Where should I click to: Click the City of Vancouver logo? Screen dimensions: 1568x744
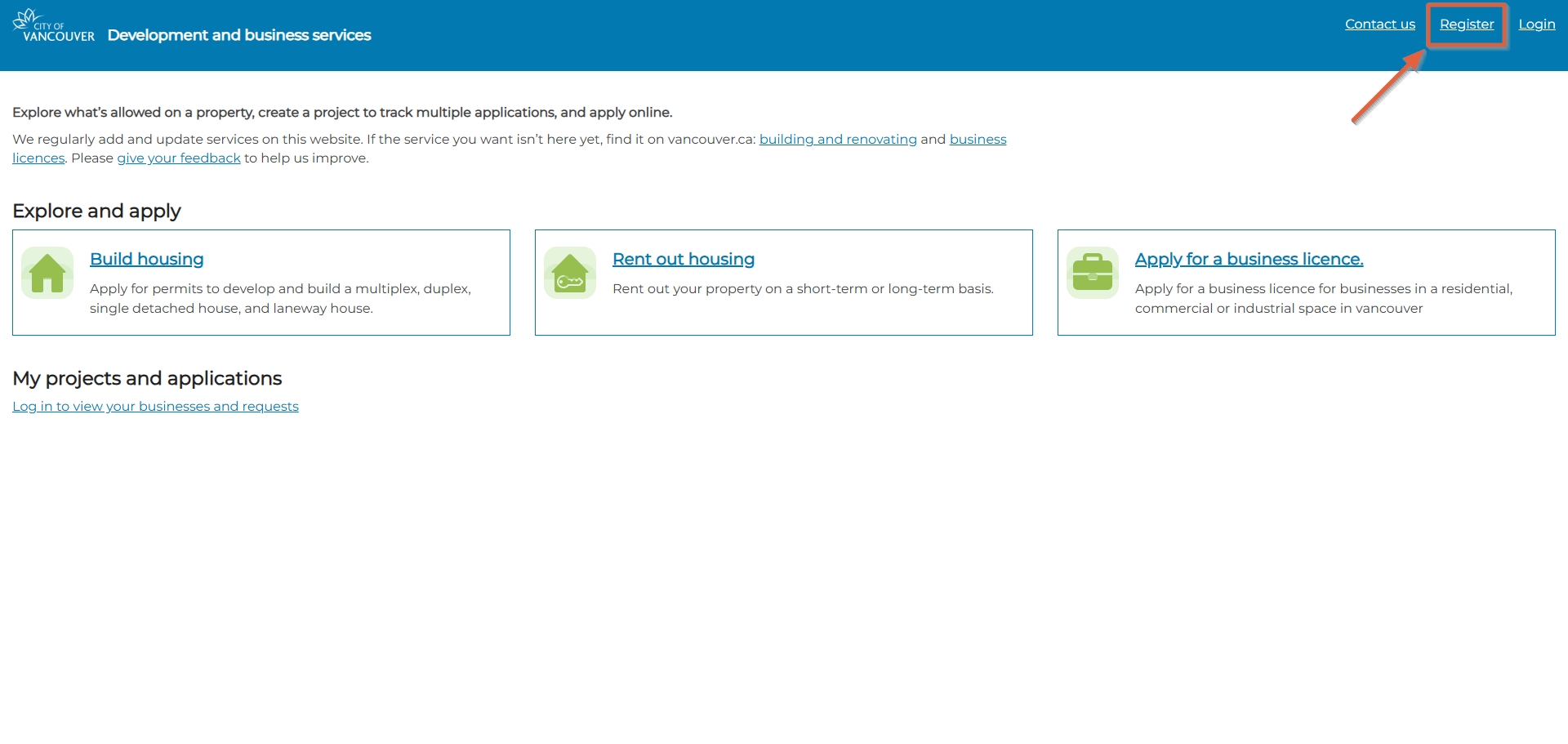click(x=54, y=25)
